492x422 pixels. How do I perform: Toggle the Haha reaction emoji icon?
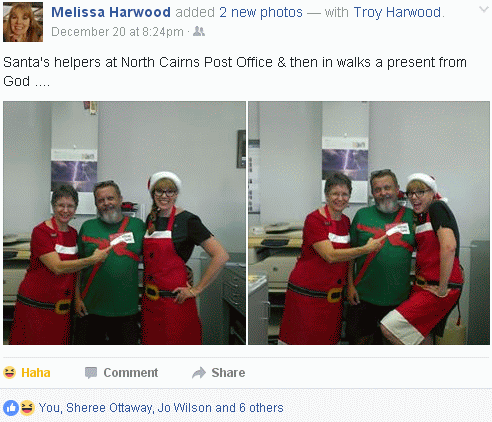coord(9,372)
